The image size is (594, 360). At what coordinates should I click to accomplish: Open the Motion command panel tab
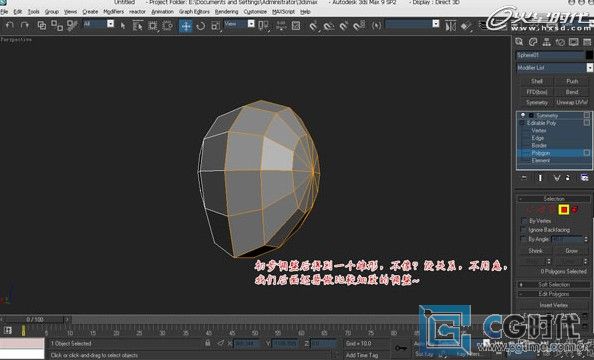pos(560,42)
